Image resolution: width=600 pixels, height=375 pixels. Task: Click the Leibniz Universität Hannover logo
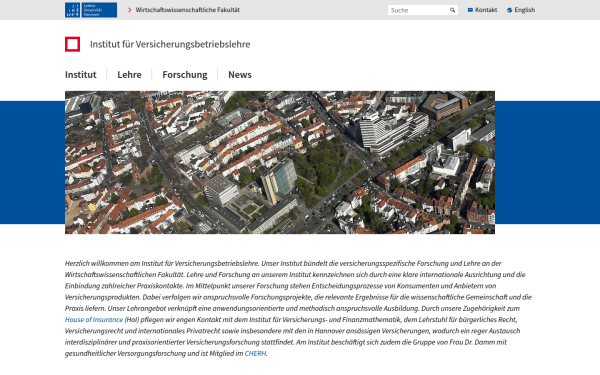tap(91, 10)
